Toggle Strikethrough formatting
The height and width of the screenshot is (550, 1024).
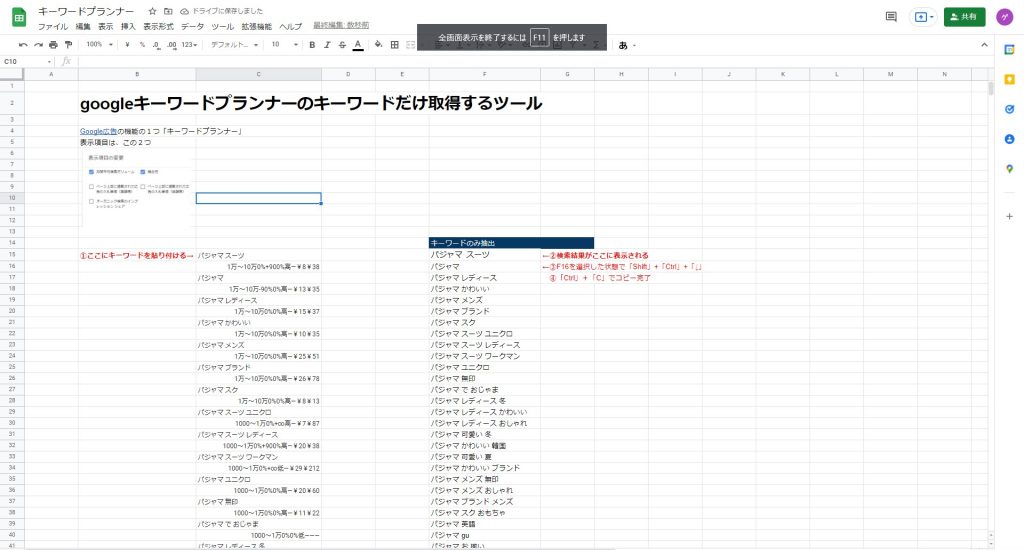pyautogui.click(x=342, y=45)
